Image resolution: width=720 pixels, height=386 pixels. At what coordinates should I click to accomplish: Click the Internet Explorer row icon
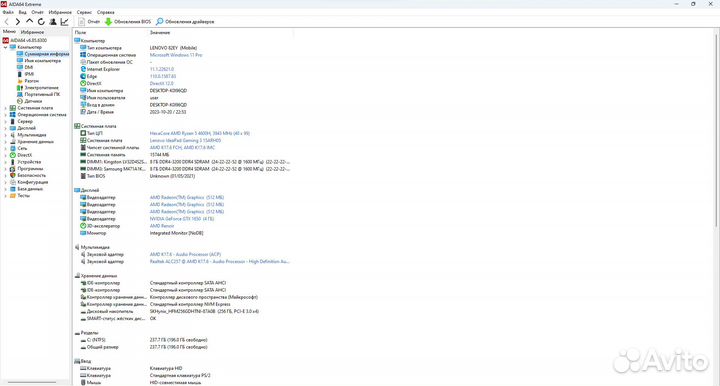pyautogui.click(x=83, y=69)
